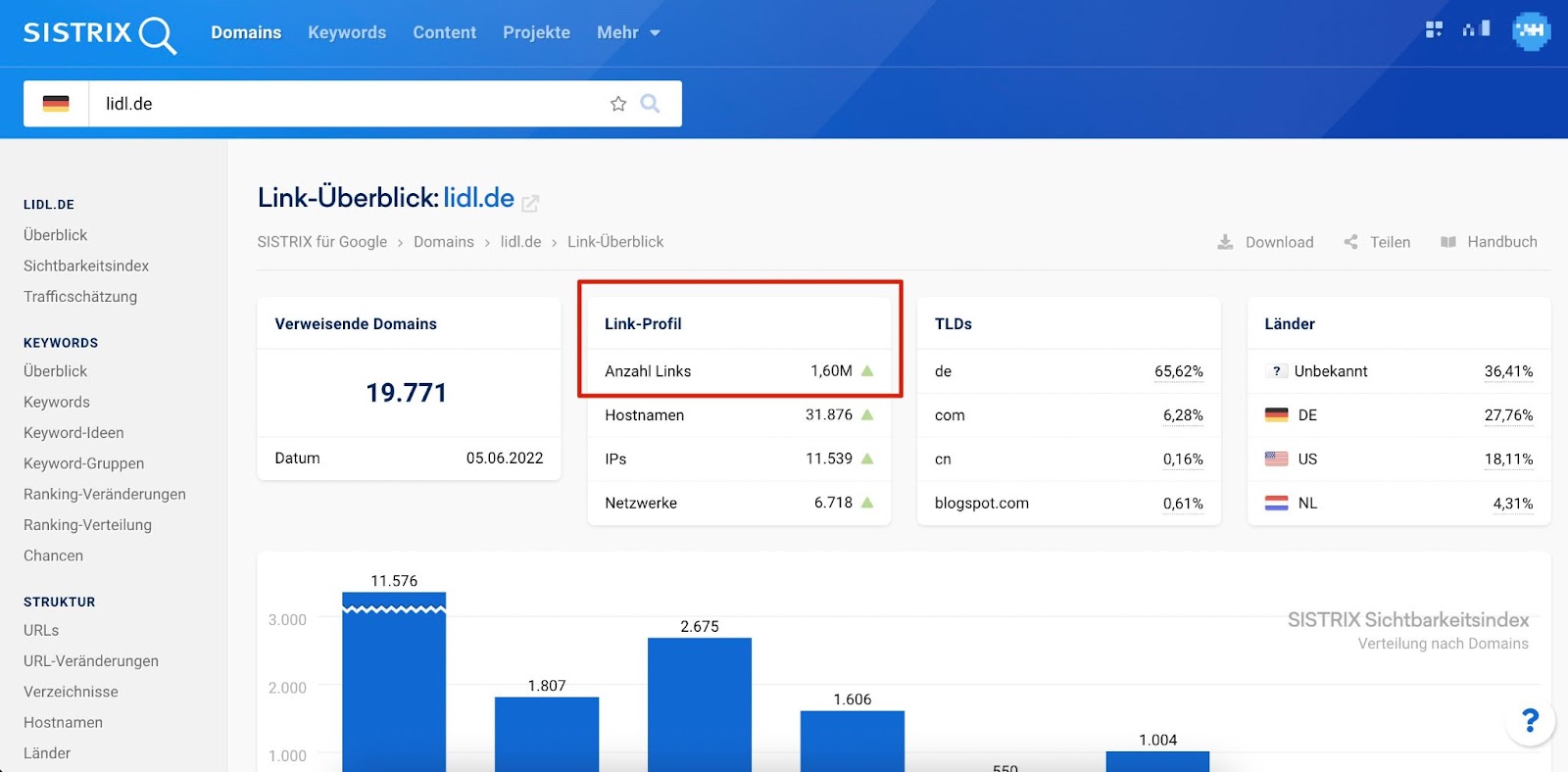The width and height of the screenshot is (1568, 772).
Task: Click the 19.771 referring domains value
Action: 407,393
